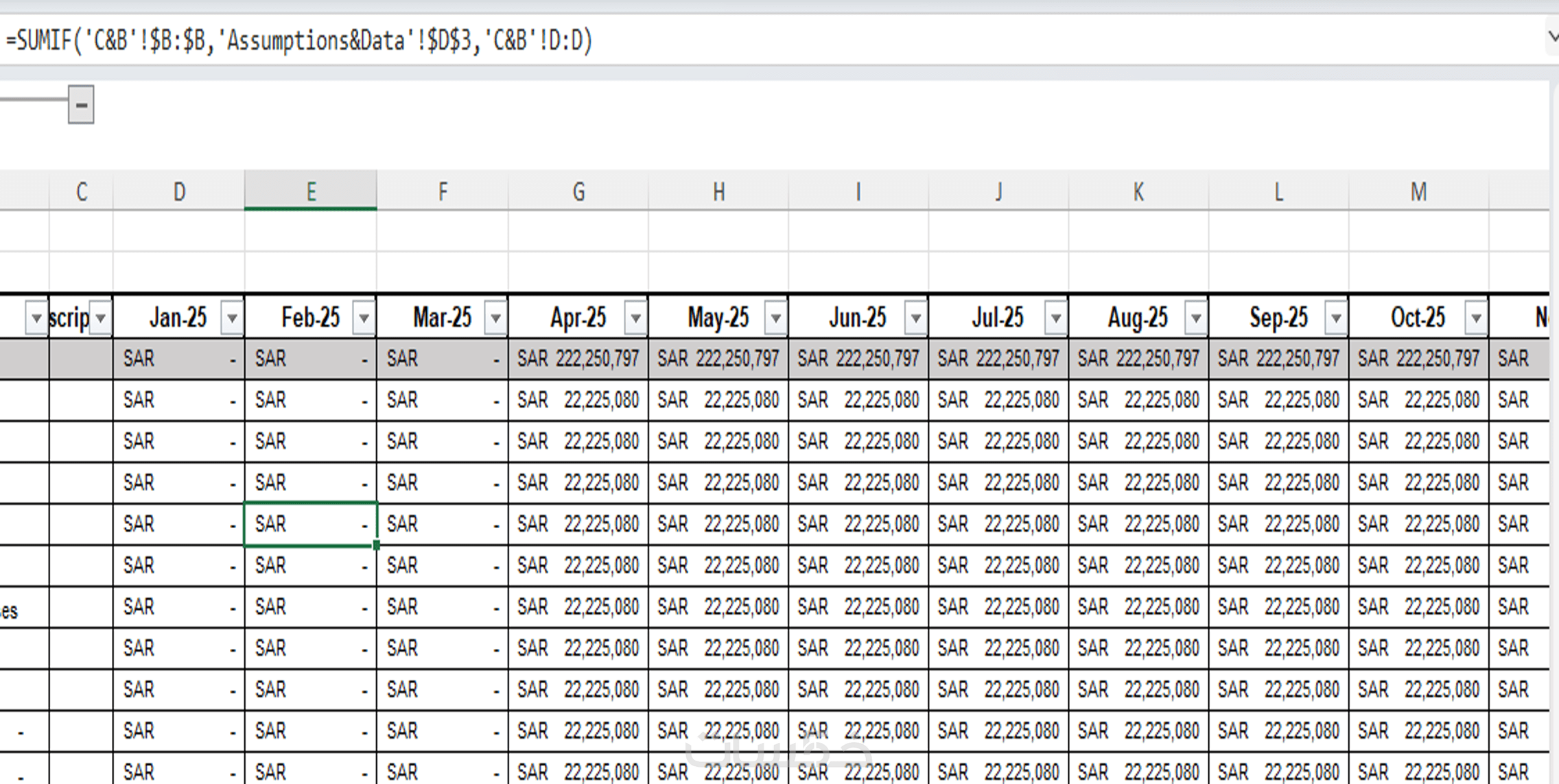Click the Jan-25 cell in grey total row
The image size is (1559, 784).
(x=178, y=359)
